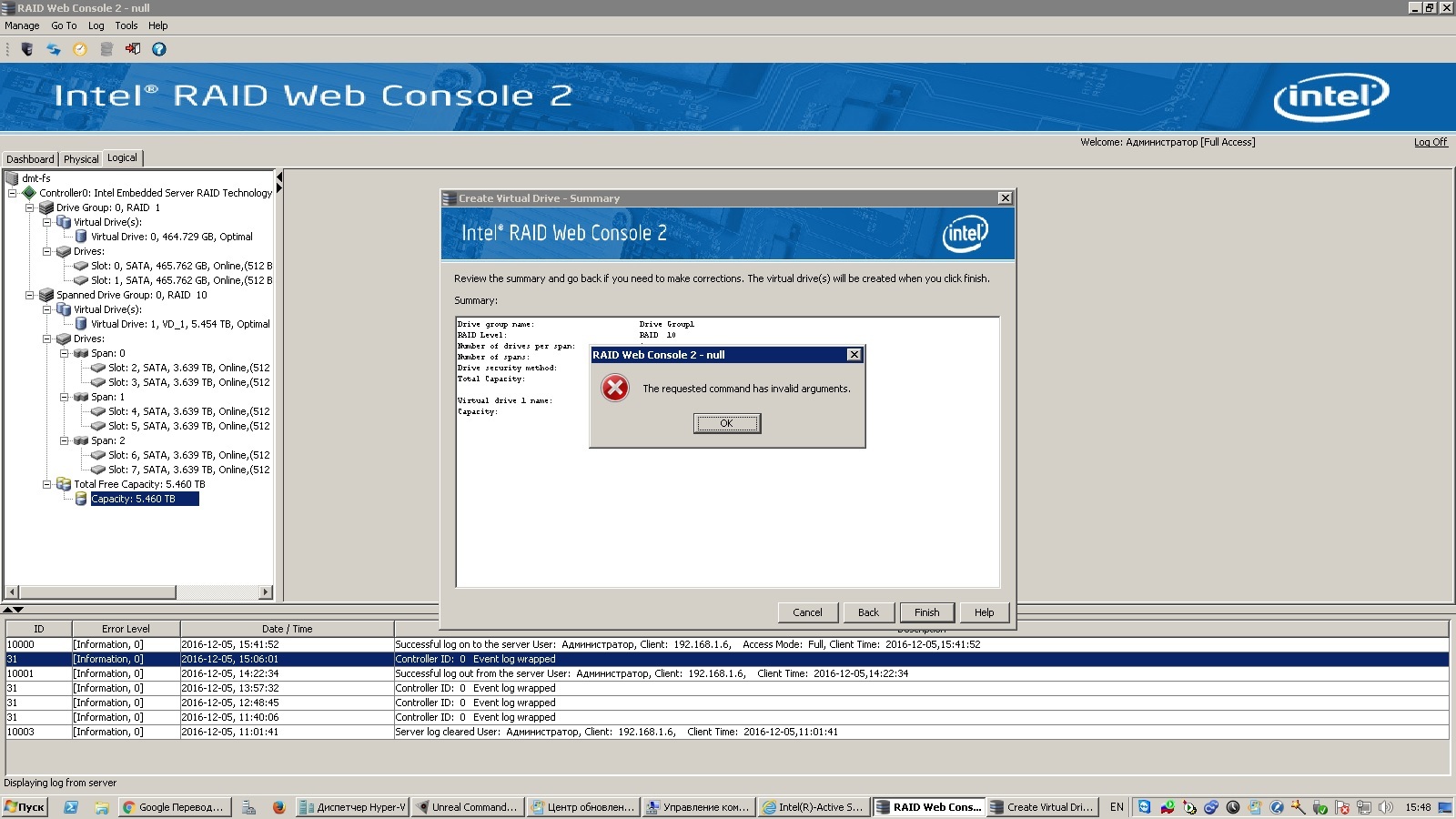Image resolution: width=1456 pixels, height=819 pixels.
Task: Click OK in the invalid arguments dialog
Action: pos(726,423)
